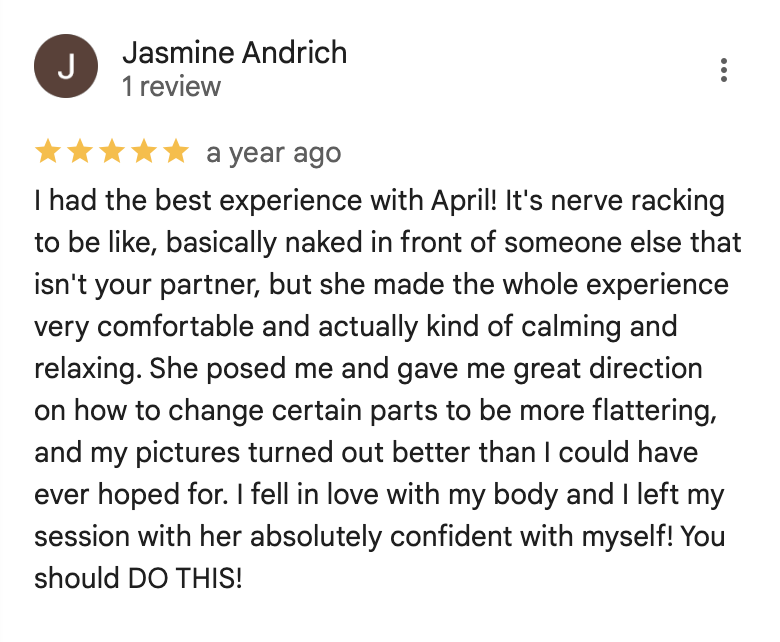Click the second yellow rating star
This screenshot has width=780, height=642.
[x=80, y=151]
